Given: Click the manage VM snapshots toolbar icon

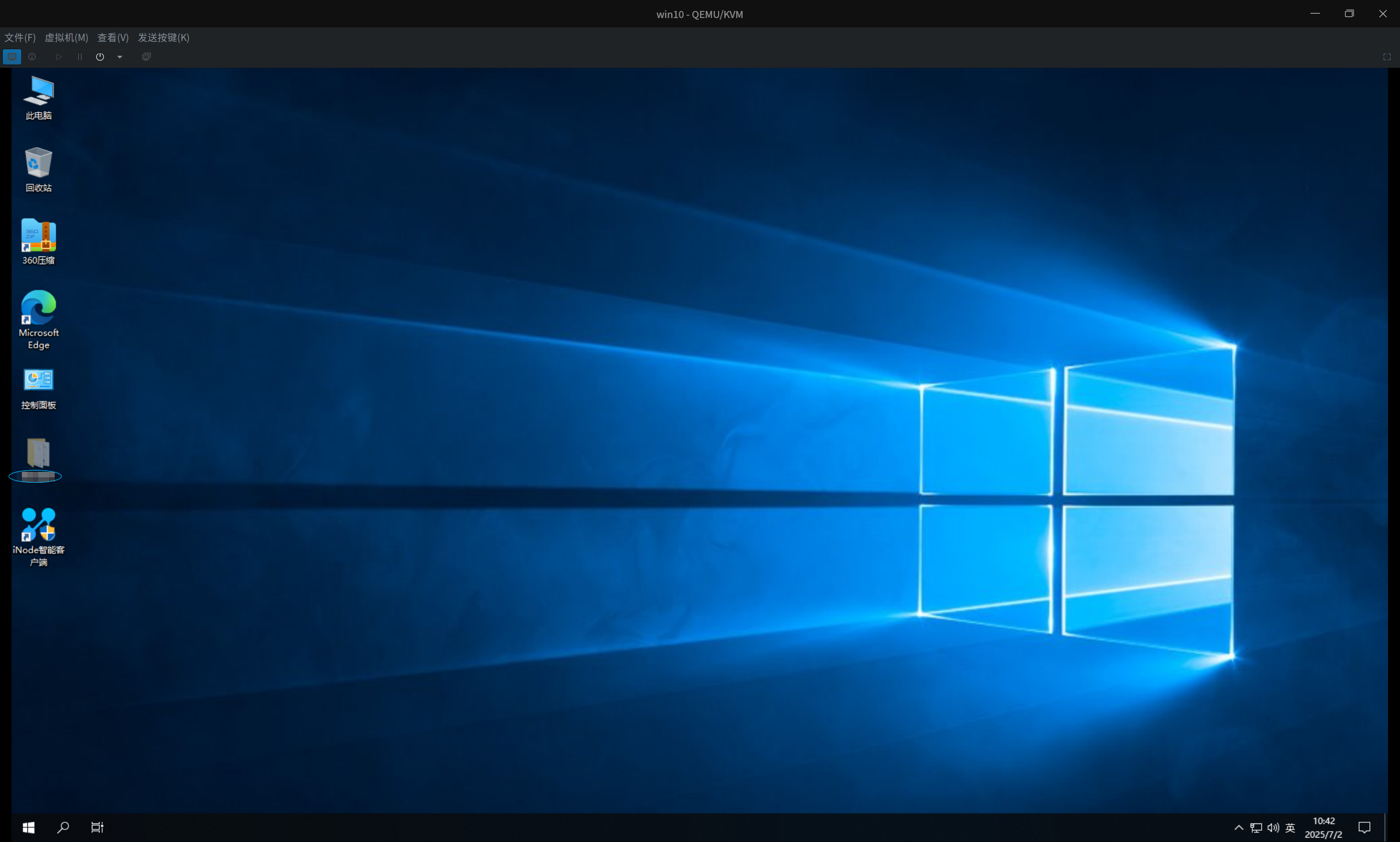Looking at the screenshot, I should (x=147, y=57).
